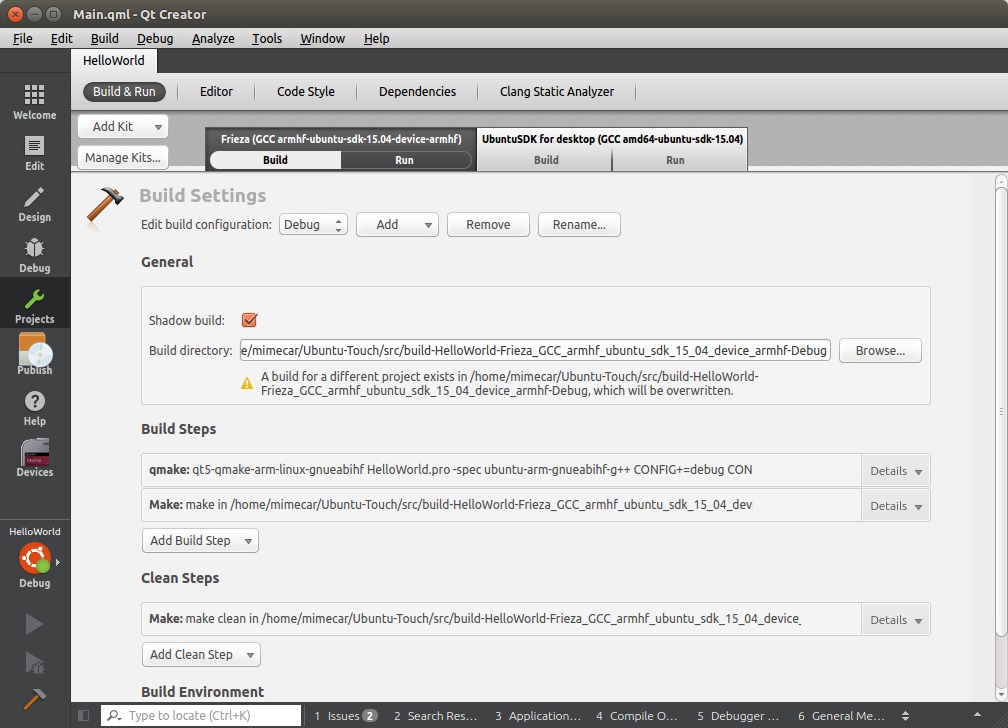1008x728 pixels.
Task: Open the Search Results output pane
Action: (x=435, y=715)
